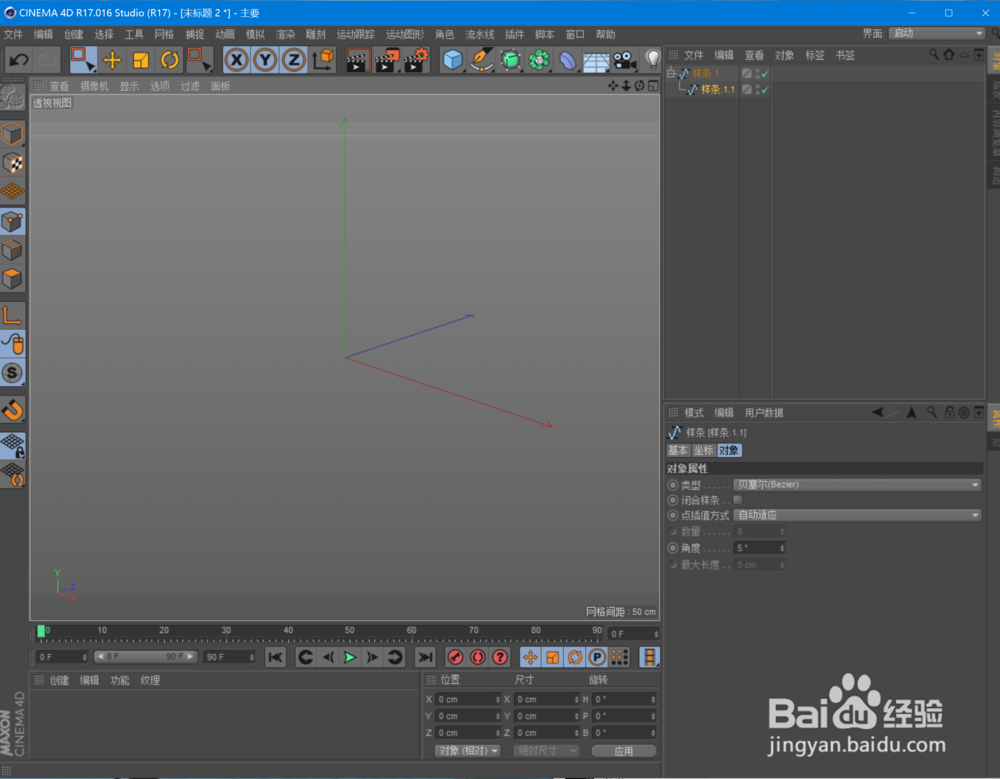Screen dimensions: 1000x779
Task: Activate the Rotate tool
Action: point(170,61)
